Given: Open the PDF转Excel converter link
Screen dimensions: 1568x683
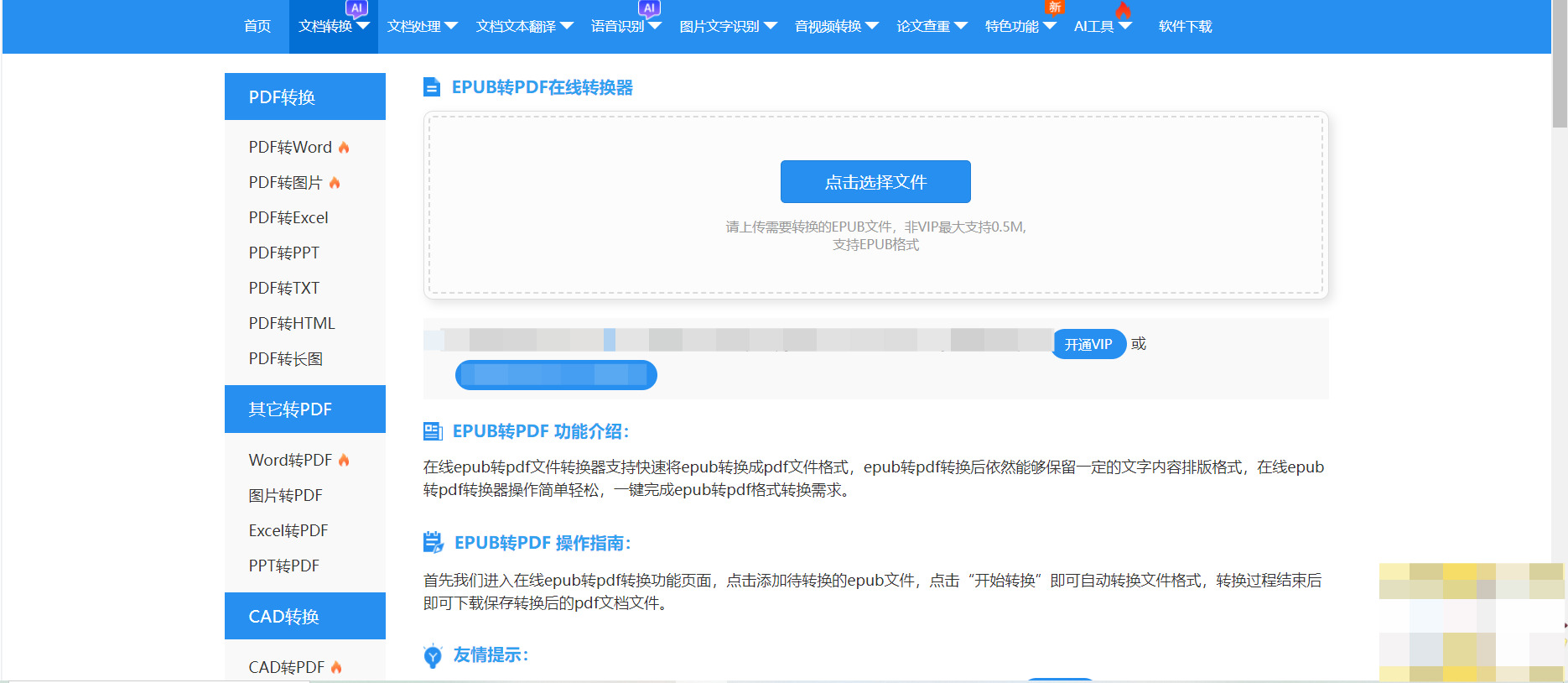Looking at the screenshot, I should pos(288,218).
